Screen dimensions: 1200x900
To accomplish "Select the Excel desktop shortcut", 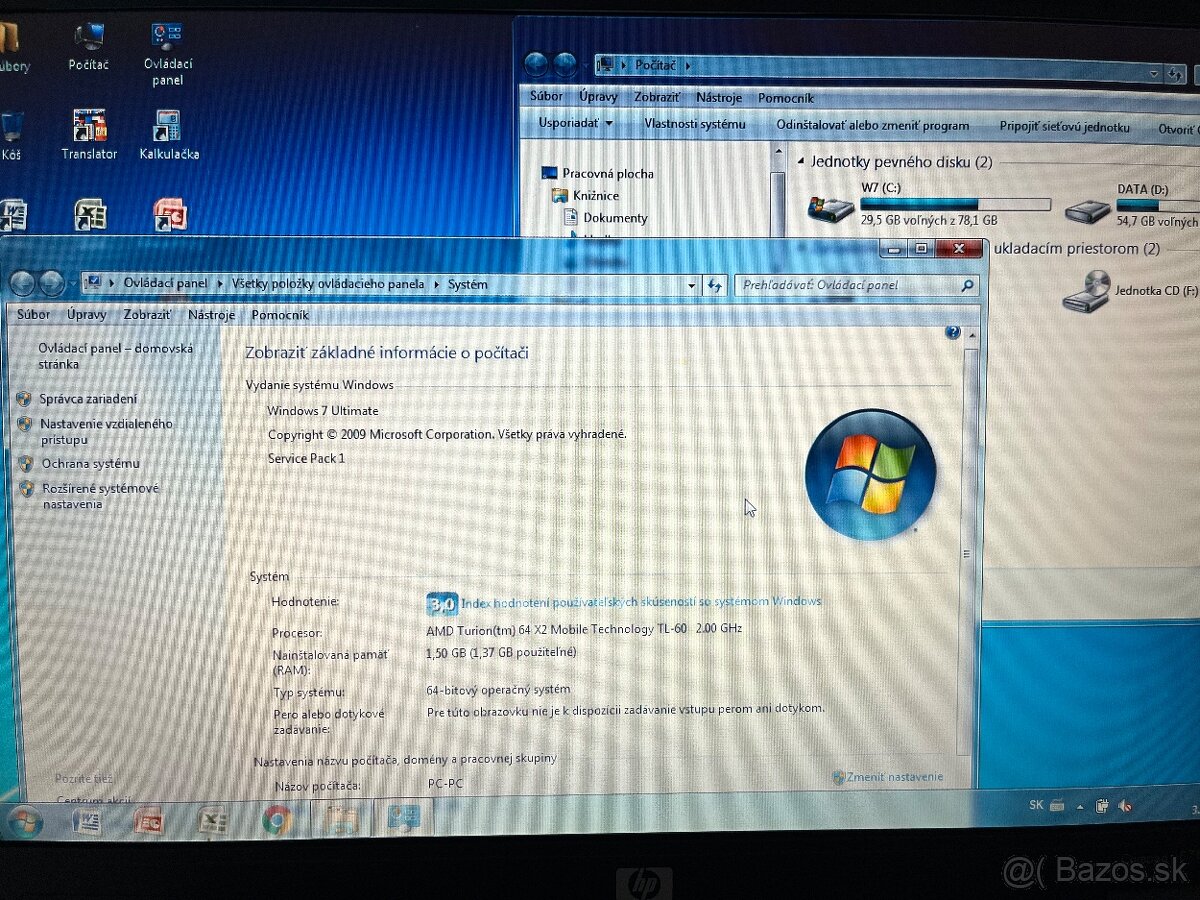I will [90, 214].
